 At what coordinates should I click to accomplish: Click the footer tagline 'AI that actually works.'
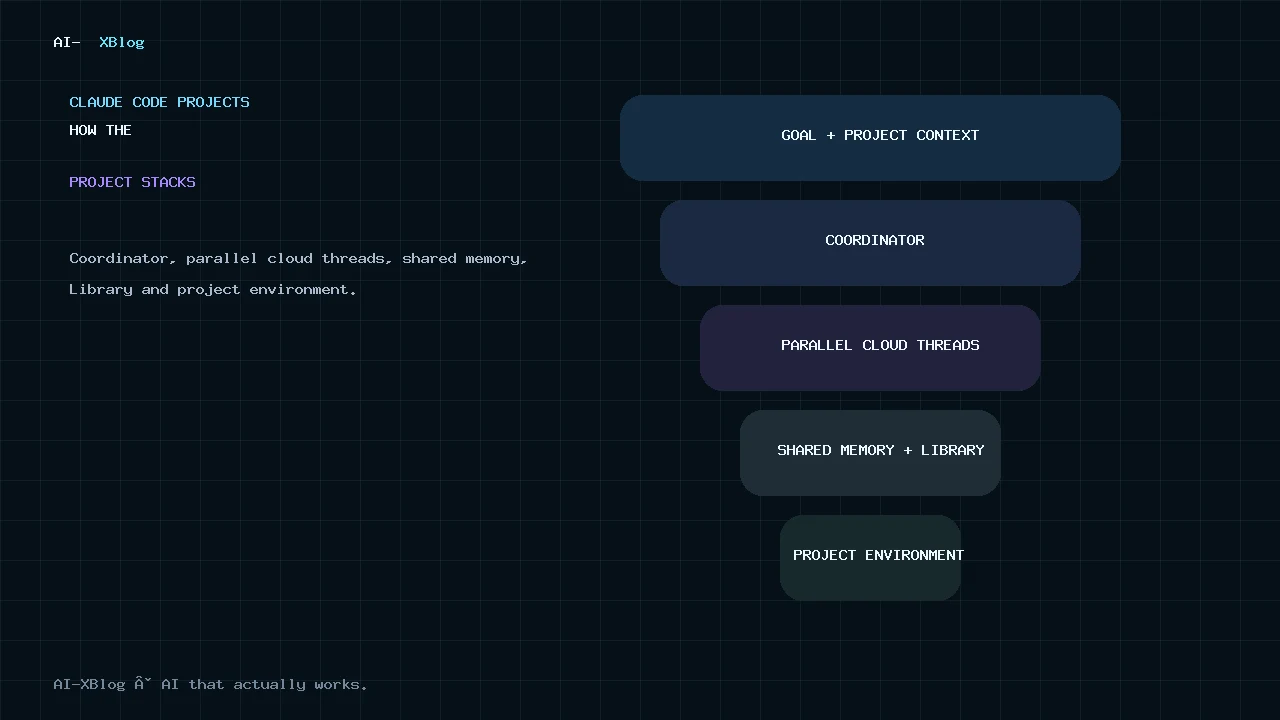coord(264,684)
